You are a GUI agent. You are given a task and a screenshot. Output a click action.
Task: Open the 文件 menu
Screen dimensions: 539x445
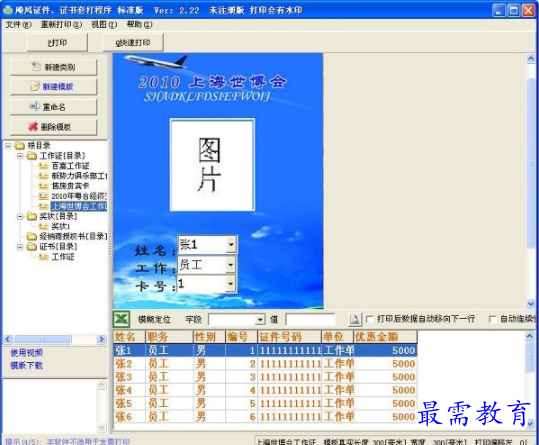pos(19,24)
